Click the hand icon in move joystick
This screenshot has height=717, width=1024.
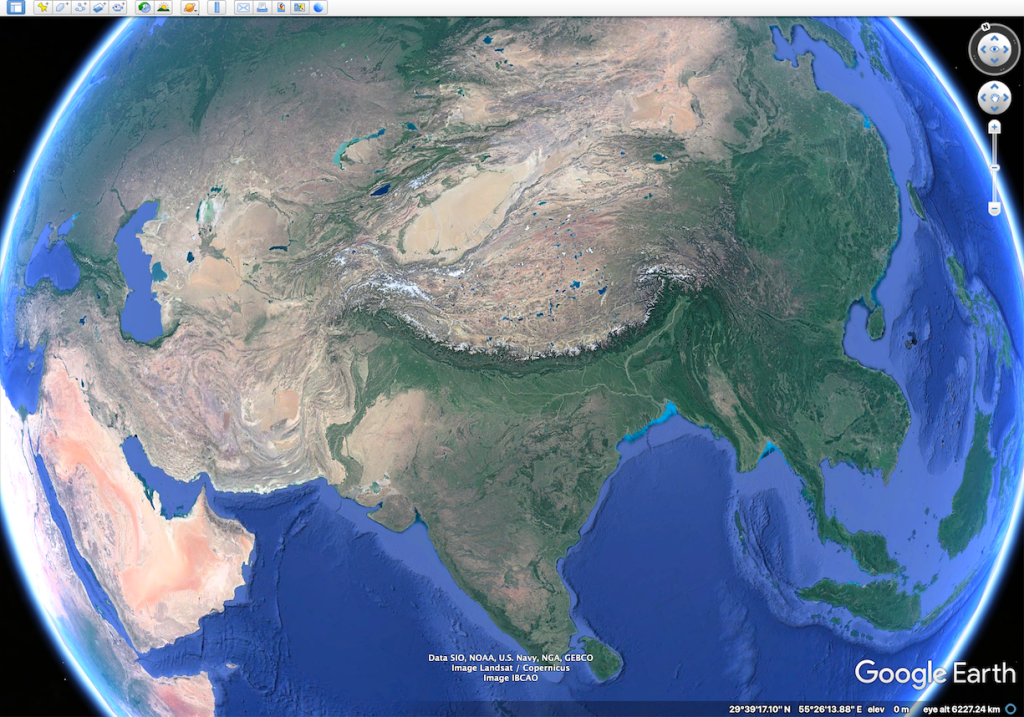[x=995, y=98]
